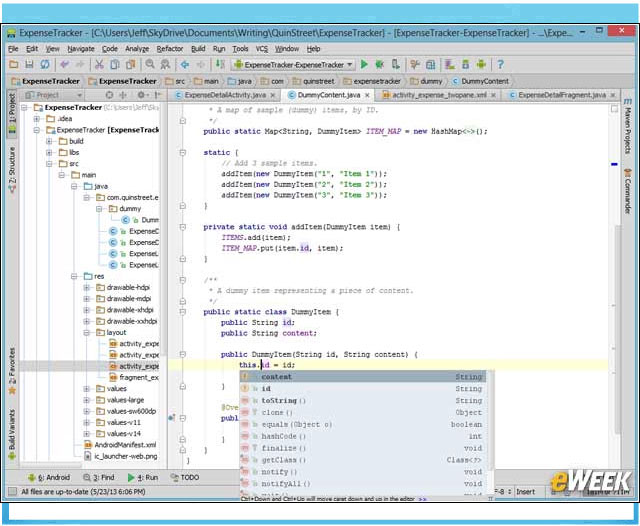The image size is (640, 526).
Task: Switch to activity_expense_twopane.xml tab
Action: [x=439, y=95]
